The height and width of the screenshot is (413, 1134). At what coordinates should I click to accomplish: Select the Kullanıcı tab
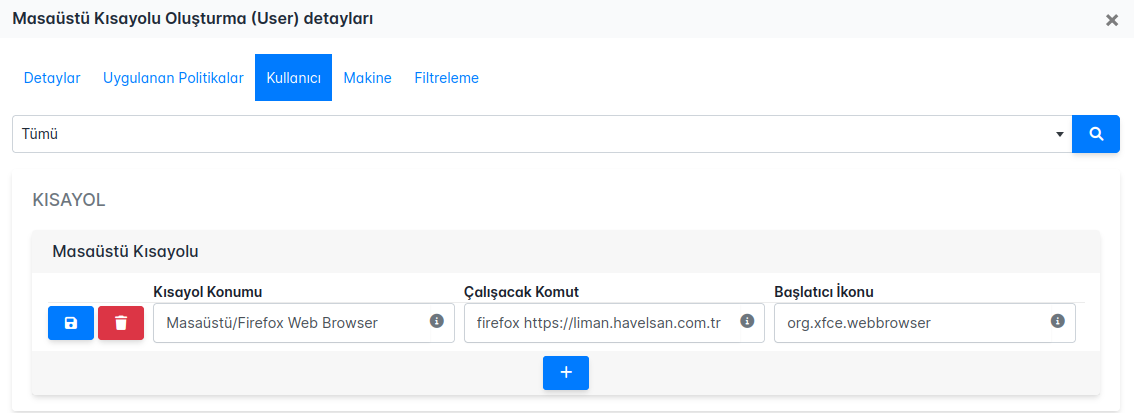point(293,78)
